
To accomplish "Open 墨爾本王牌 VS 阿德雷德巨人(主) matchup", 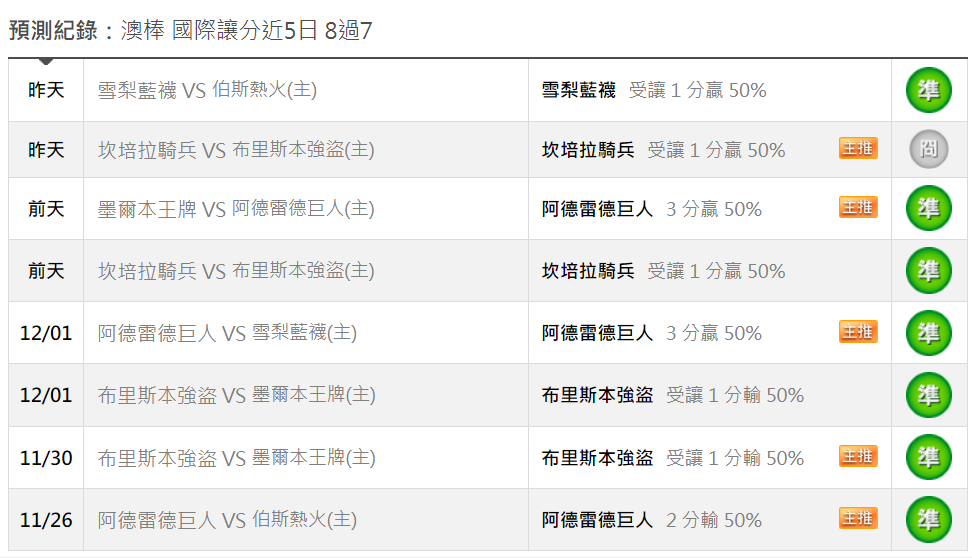I will (236, 209).
